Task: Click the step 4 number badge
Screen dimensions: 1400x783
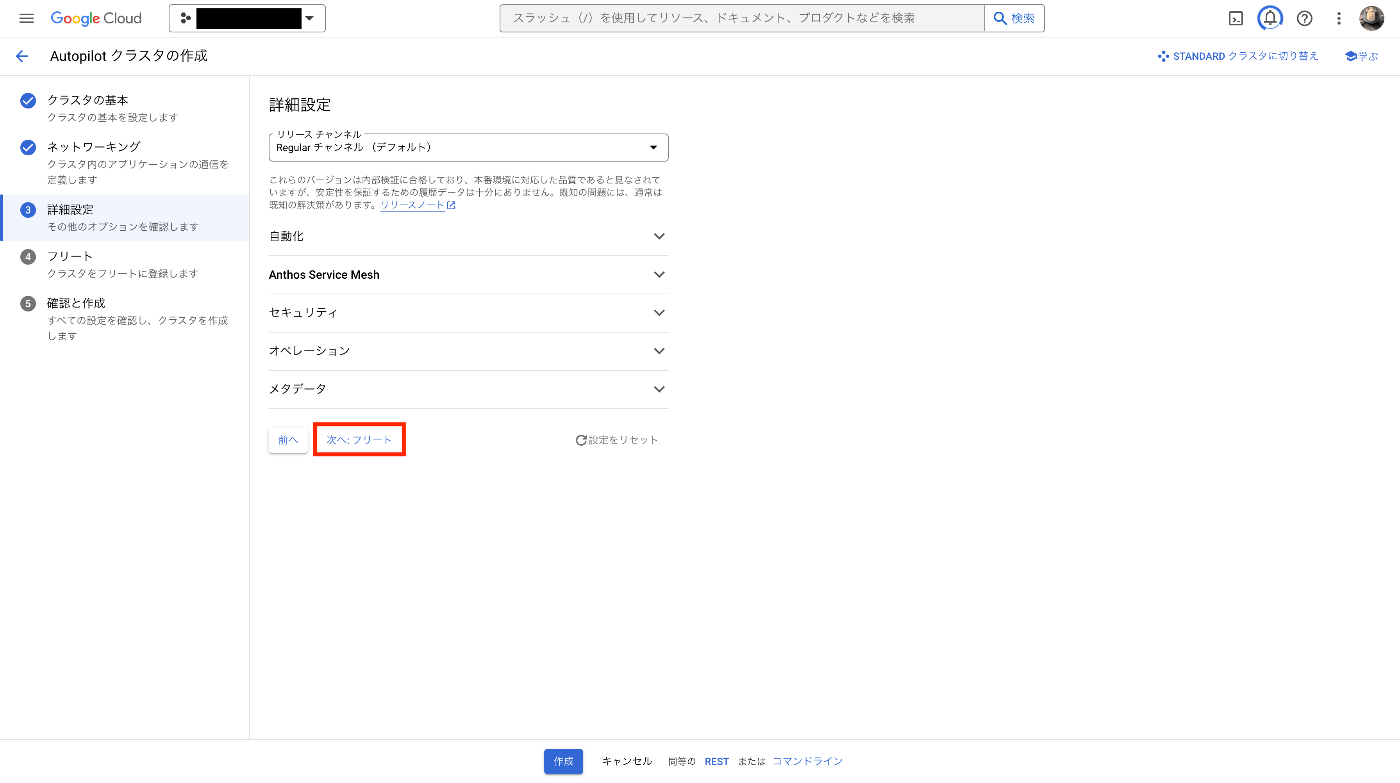Action: [28, 257]
